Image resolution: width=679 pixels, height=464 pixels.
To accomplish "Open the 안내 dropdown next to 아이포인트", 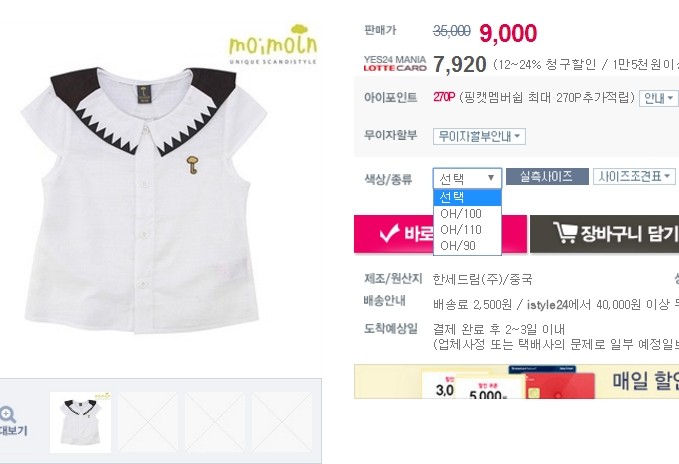I will (x=658, y=98).
